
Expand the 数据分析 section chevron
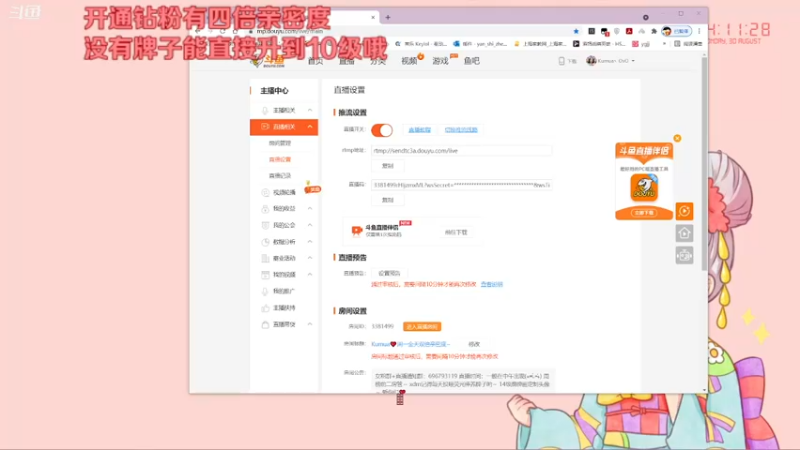[x=310, y=242]
